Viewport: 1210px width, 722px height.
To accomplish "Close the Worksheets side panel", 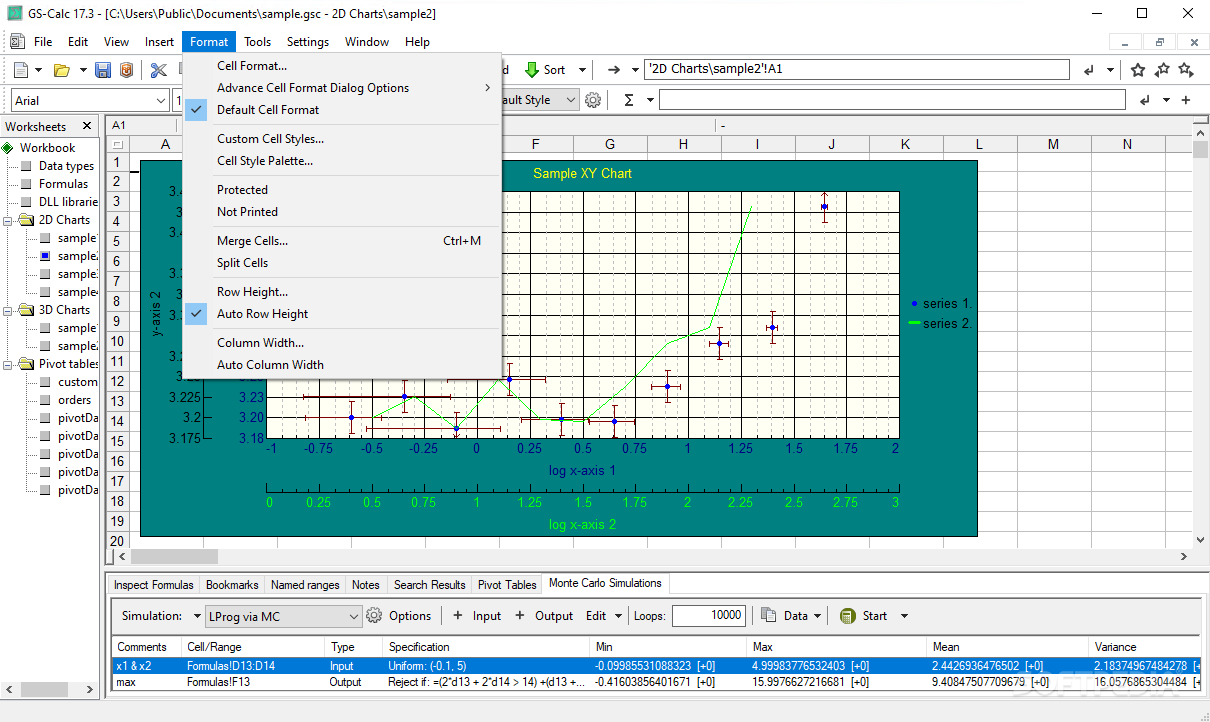I will (87, 126).
